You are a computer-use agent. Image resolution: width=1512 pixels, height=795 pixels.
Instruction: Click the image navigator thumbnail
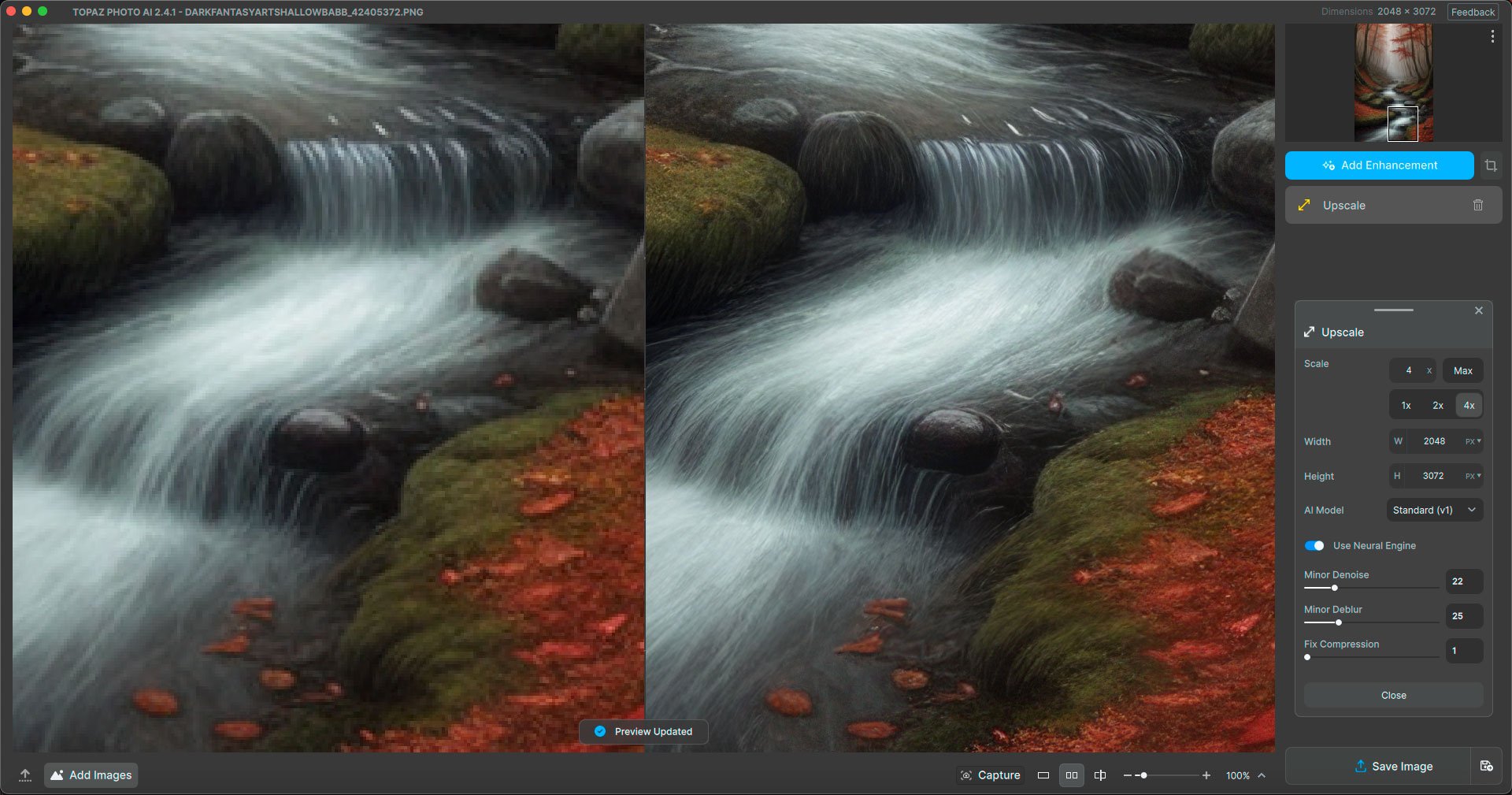pyautogui.click(x=1393, y=83)
